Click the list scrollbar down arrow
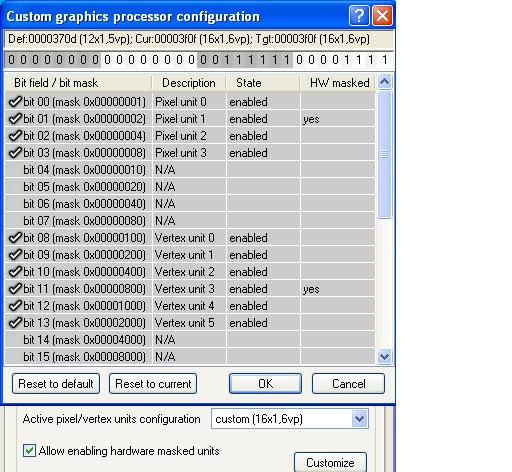 [384, 356]
